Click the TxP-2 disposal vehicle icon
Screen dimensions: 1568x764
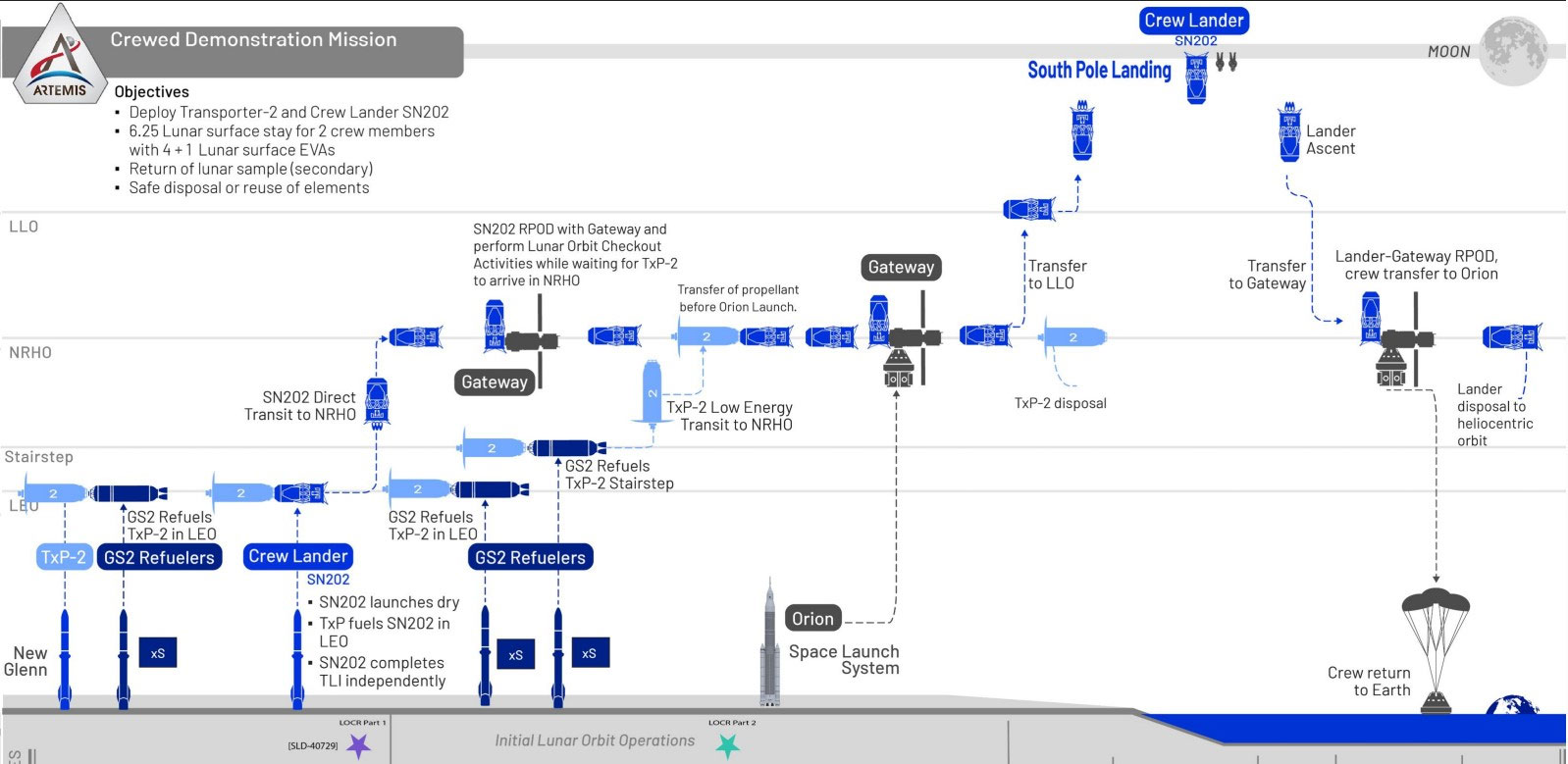(1073, 337)
